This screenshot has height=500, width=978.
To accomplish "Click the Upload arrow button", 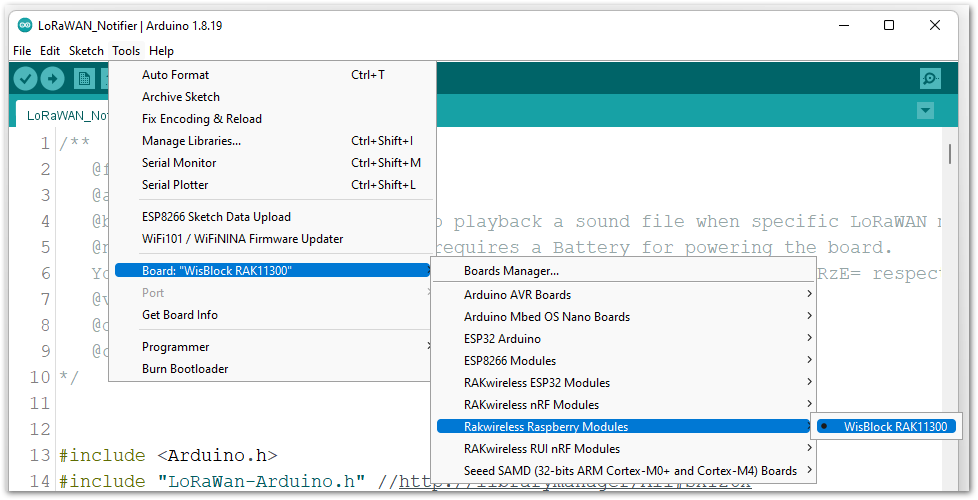I will (52, 79).
